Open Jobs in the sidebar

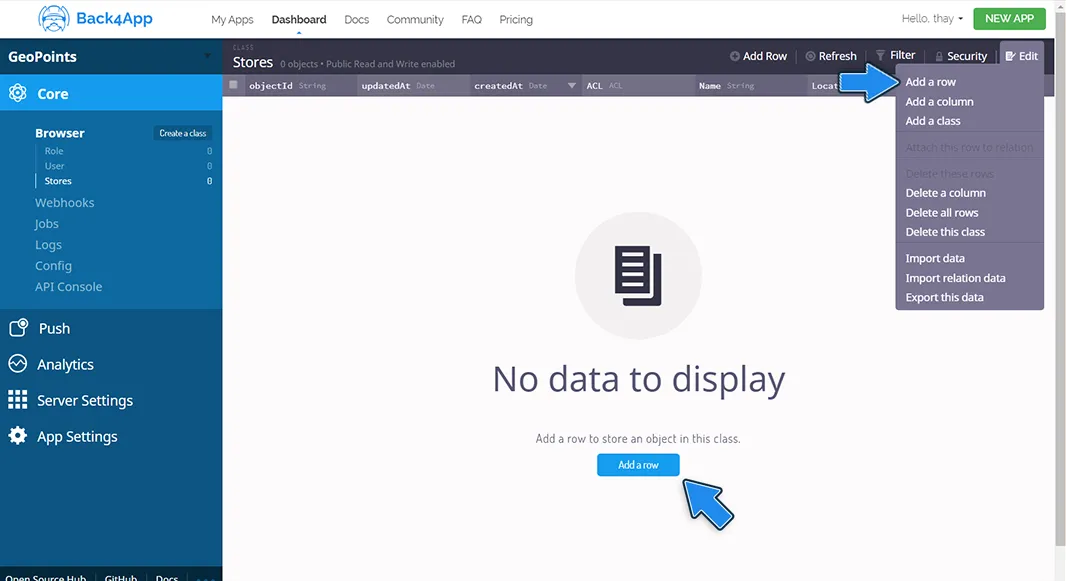46,224
